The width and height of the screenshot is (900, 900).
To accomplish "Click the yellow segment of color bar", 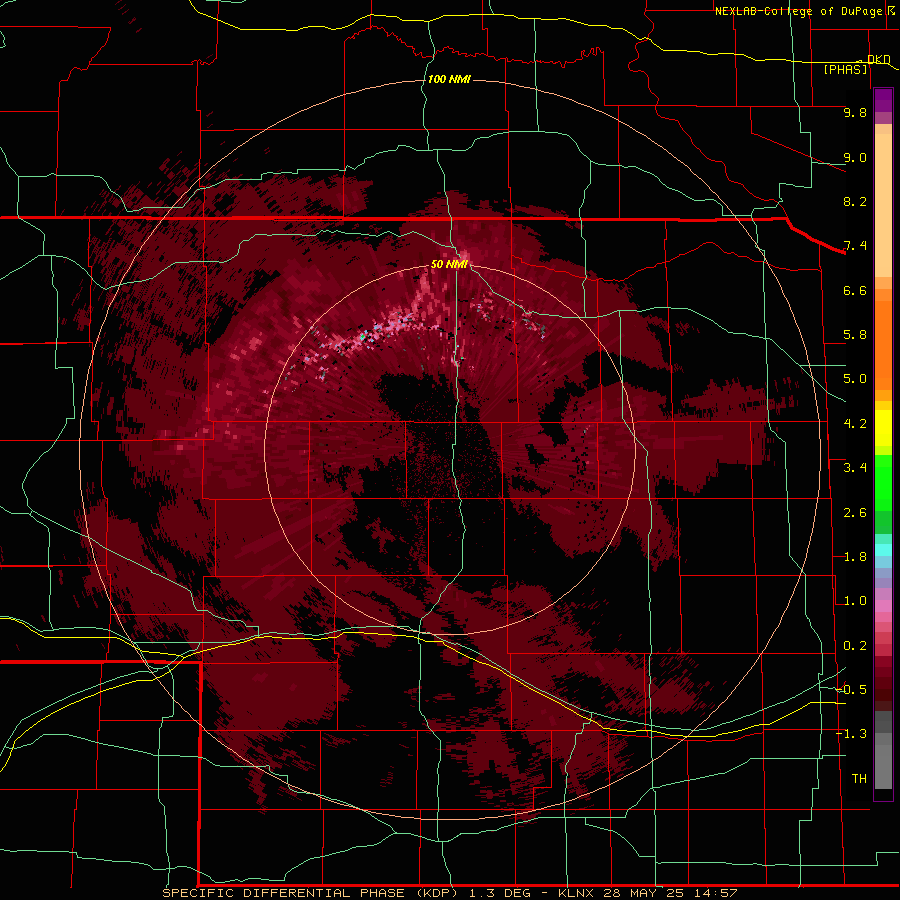I will [883, 428].
